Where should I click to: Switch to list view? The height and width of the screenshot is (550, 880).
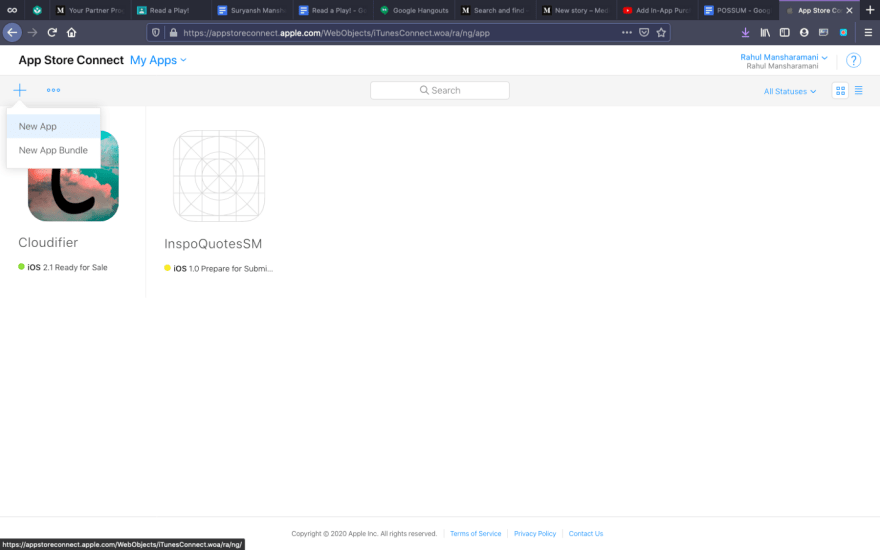click(858, 90)
